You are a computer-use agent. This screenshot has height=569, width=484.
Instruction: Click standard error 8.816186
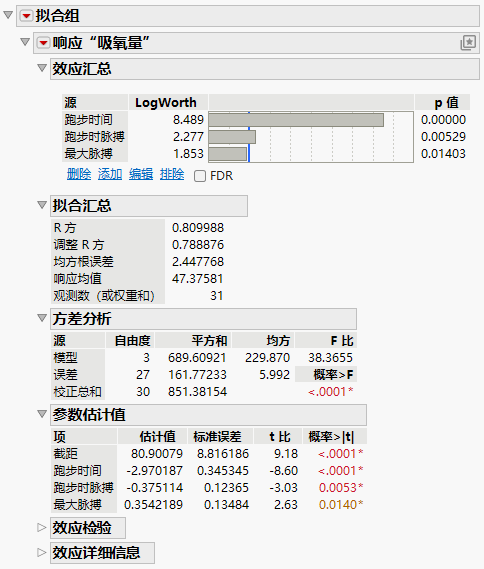click(x=223, y=454)
